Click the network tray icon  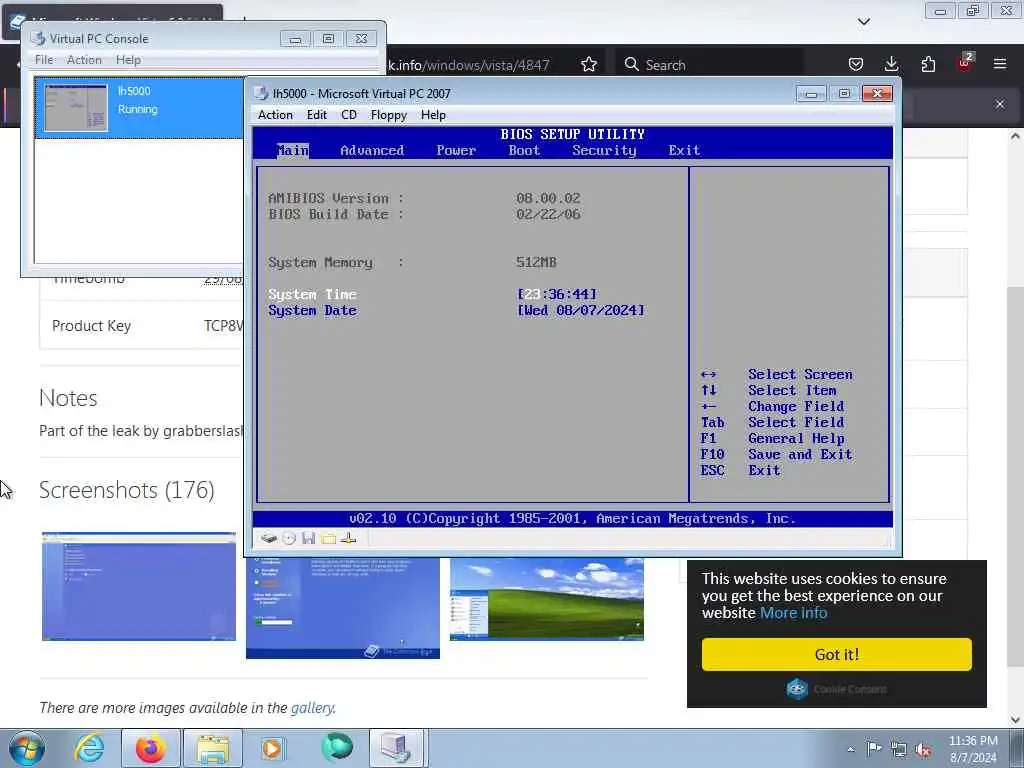(899, 749)
